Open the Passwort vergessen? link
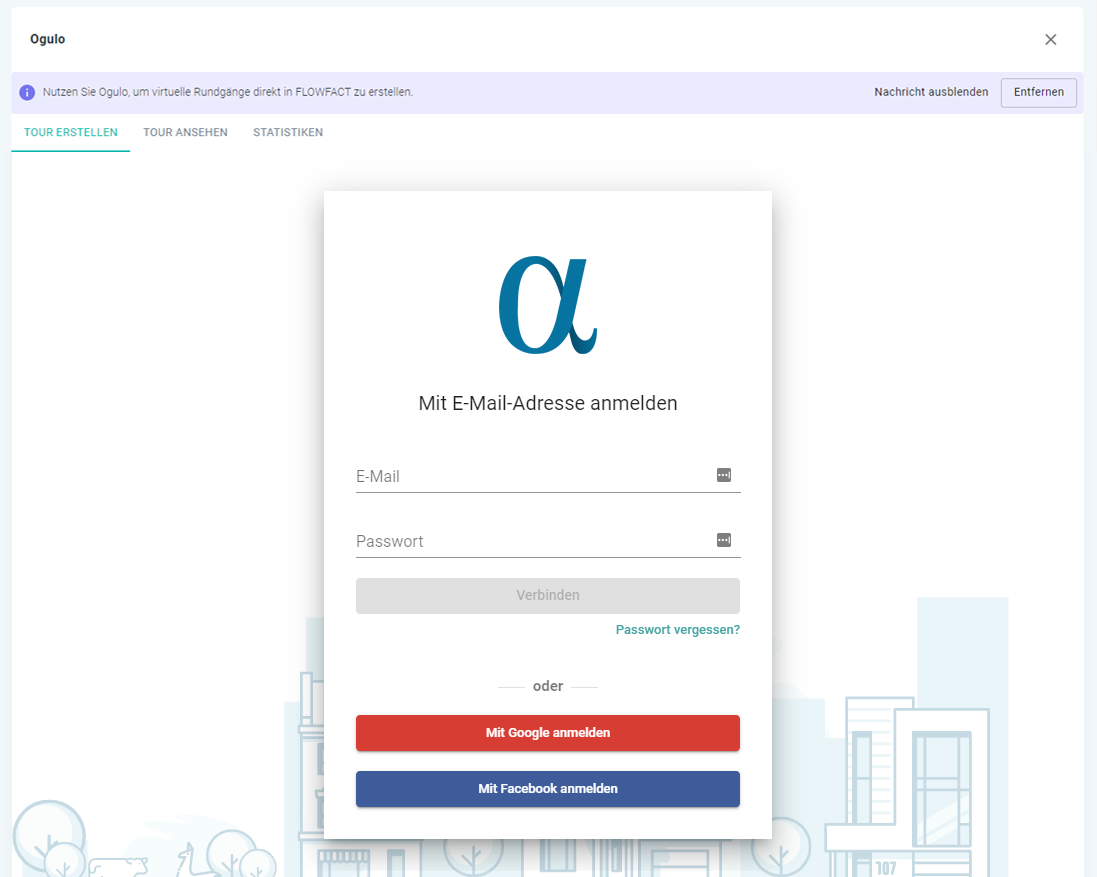1097x877 pixels. click(x=677, y=630)
